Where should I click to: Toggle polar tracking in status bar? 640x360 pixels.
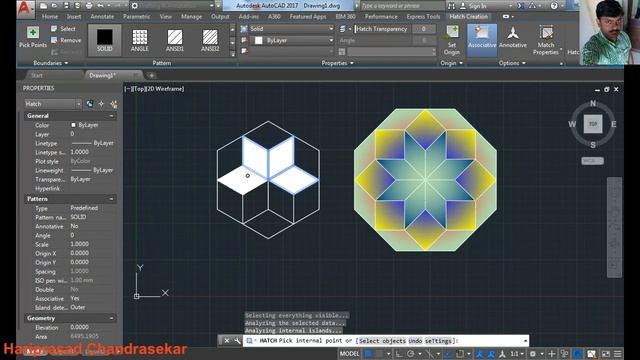pyautogui.click(x=411, y=354)
